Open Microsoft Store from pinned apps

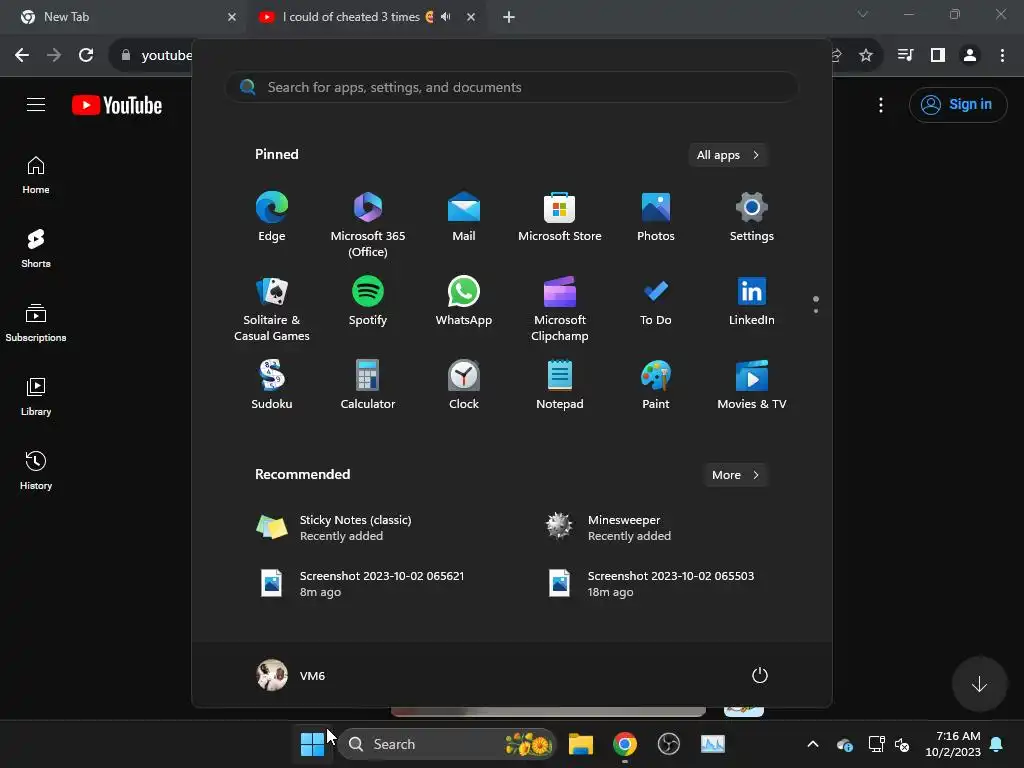[x=560, y=218]
